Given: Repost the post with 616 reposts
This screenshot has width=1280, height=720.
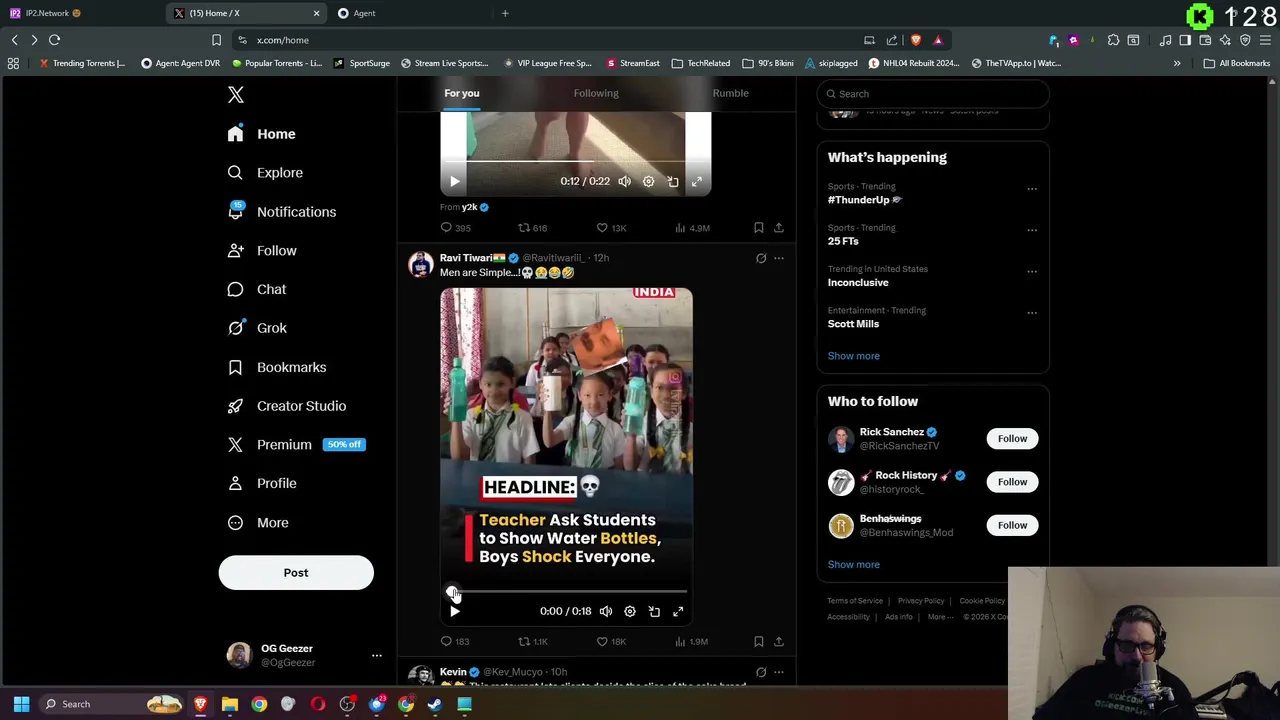Looking at the screenshot, I should pyautogui.click(x=532, y=228).
